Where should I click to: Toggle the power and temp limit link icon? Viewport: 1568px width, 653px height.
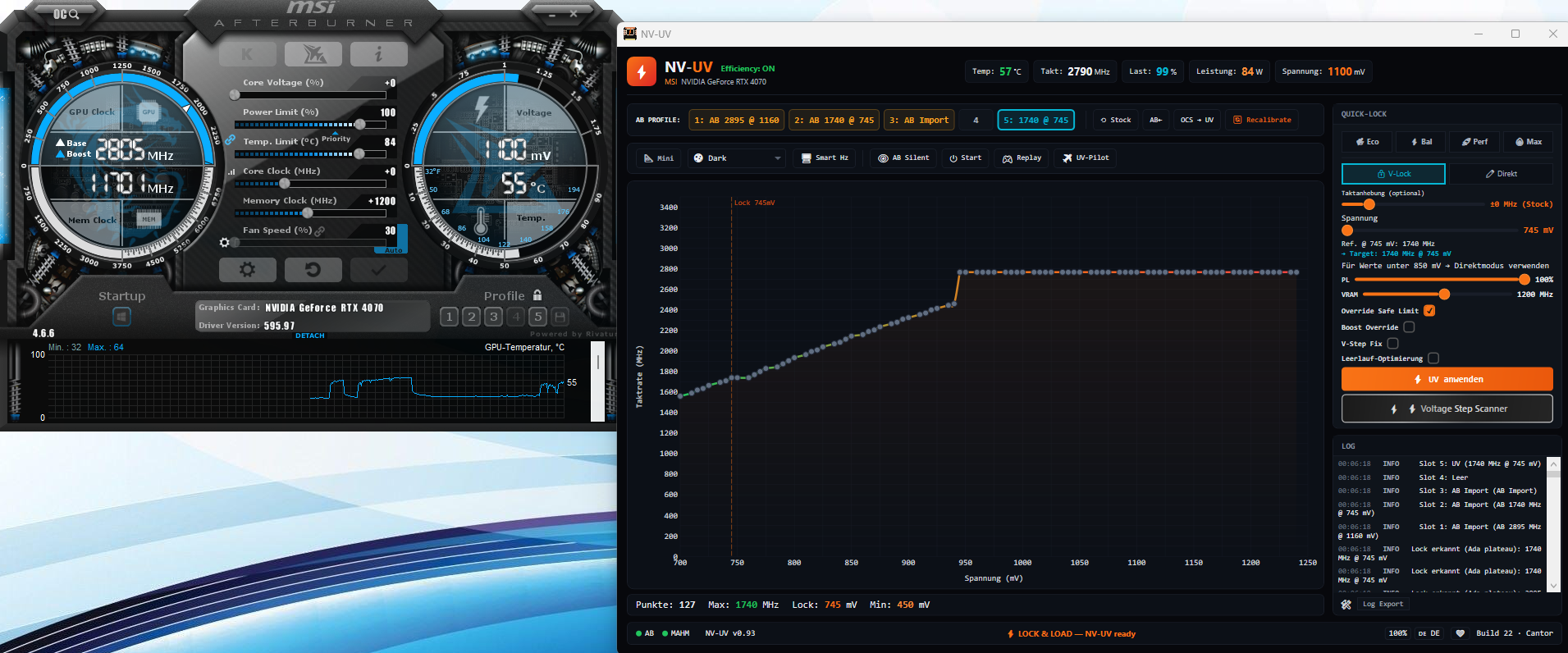[x=230, y=139]
